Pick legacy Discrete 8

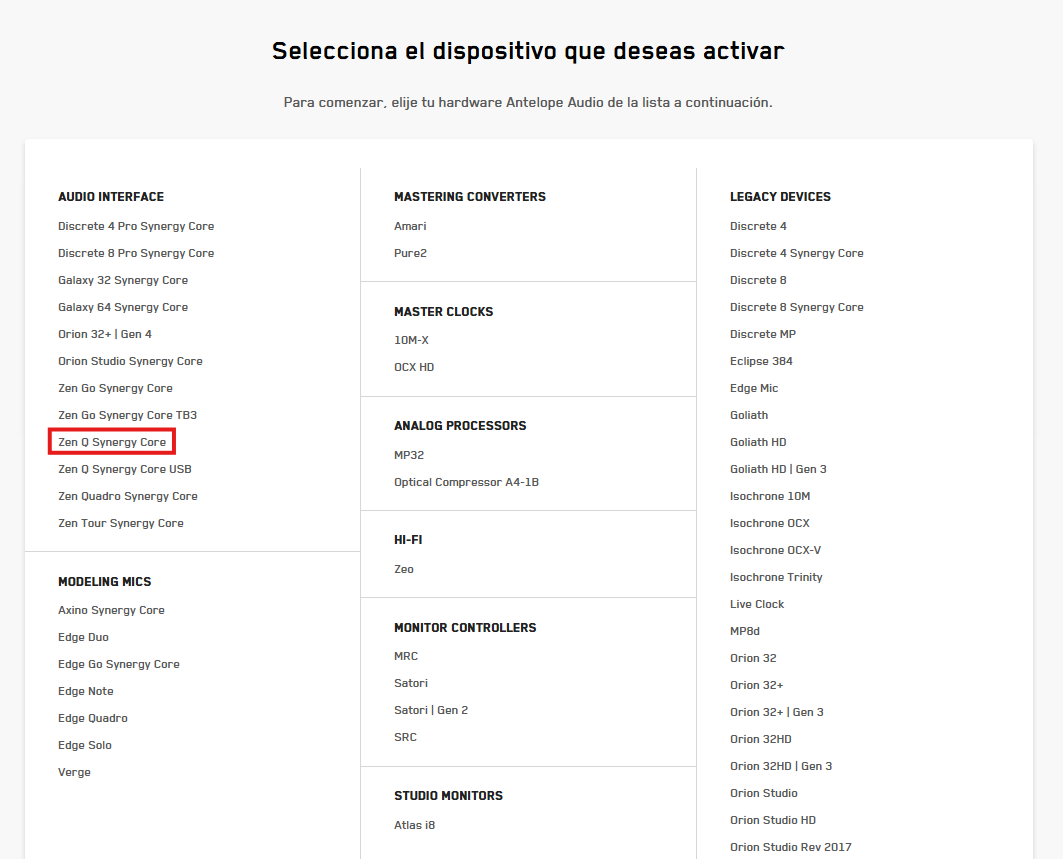[758, 280]
